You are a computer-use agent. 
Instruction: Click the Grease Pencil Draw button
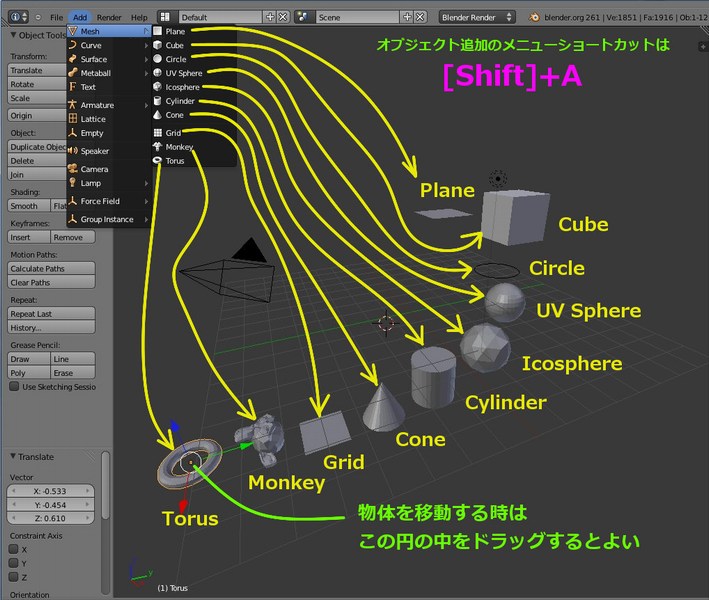tap(28, 359)
